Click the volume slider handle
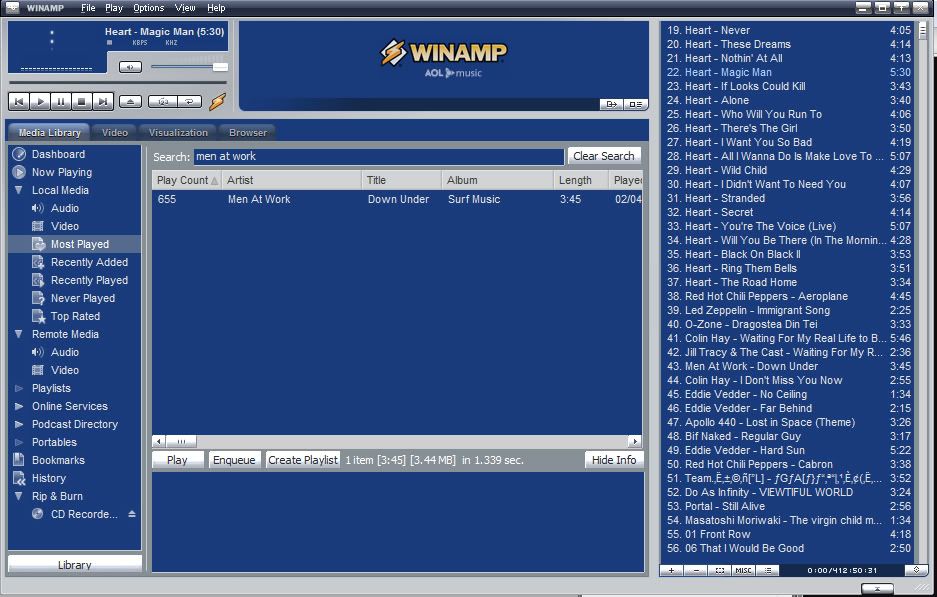The width and height of the screenshot is (937, 597). (220, 67)
